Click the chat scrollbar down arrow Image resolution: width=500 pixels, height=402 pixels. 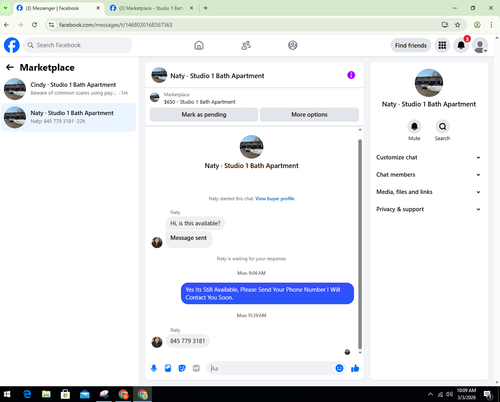click(360, 352)
